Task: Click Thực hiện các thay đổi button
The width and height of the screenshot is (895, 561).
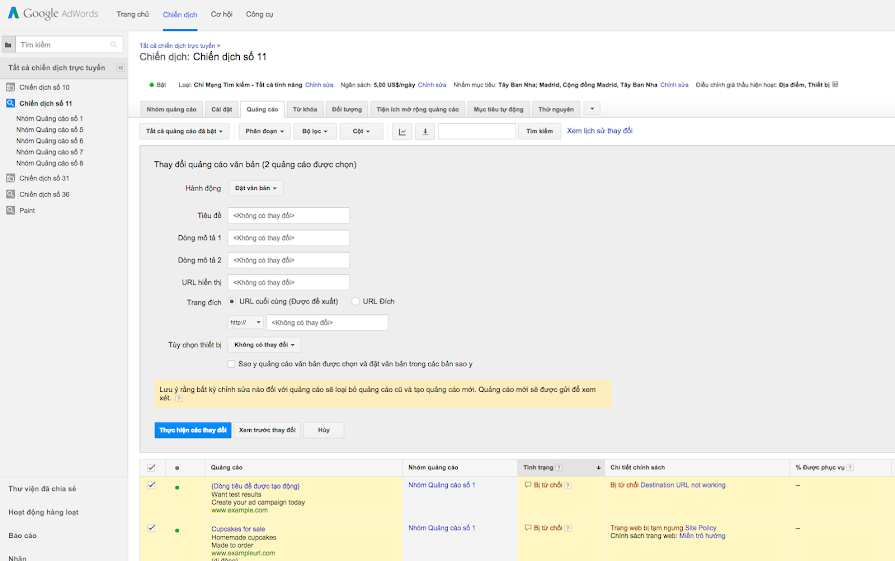Action: 192,430
